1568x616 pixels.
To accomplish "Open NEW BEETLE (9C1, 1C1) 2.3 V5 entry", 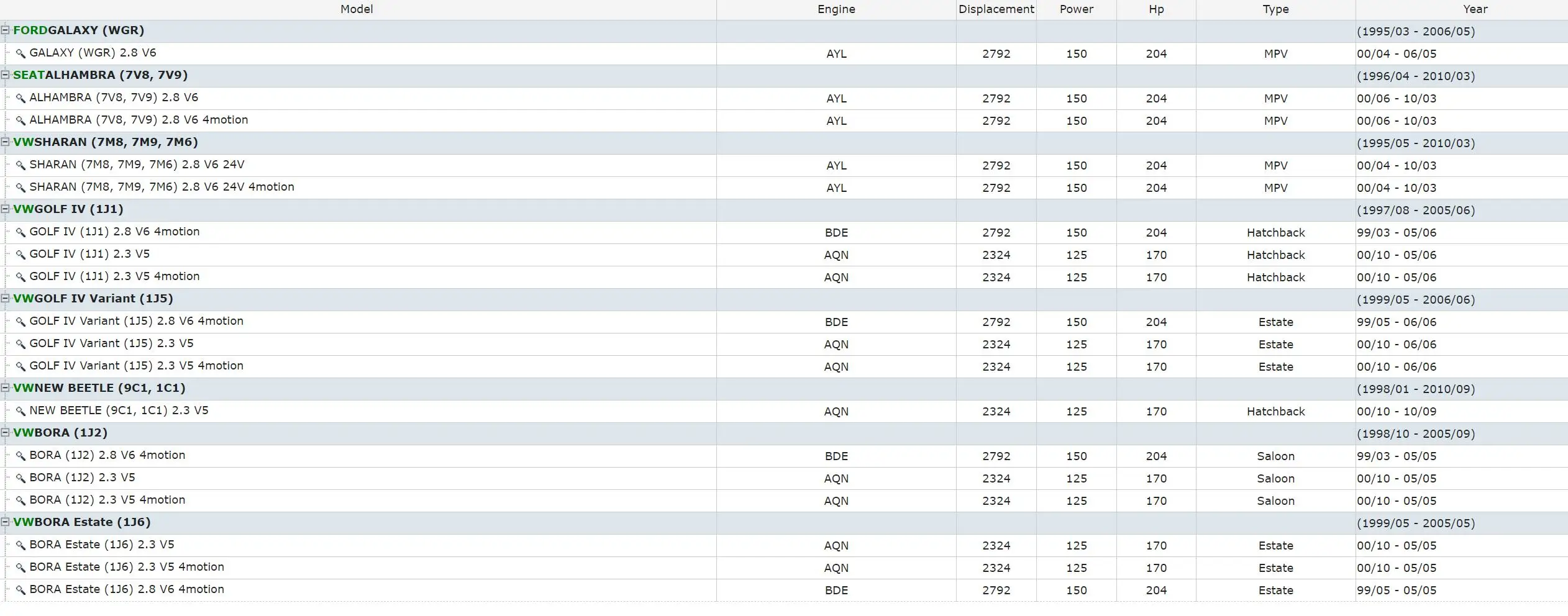I will coord(119,410).
